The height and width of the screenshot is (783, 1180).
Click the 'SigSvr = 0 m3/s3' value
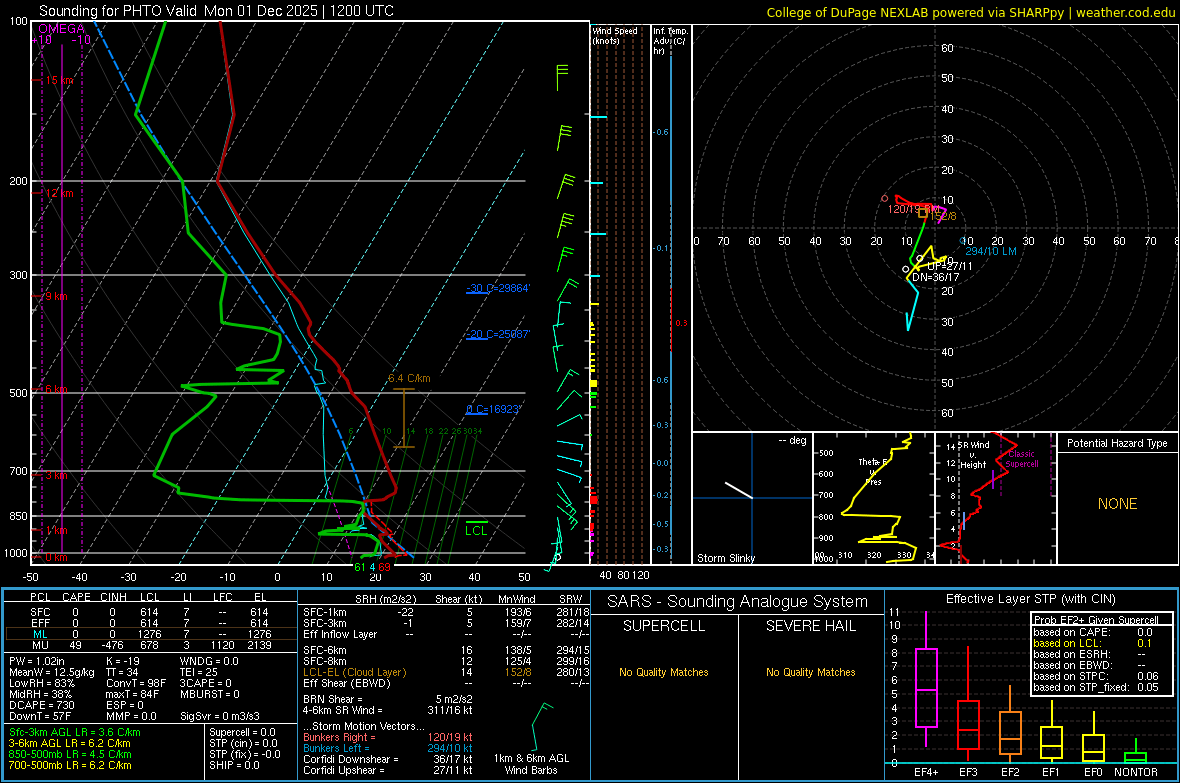click(x=220, y=717)
